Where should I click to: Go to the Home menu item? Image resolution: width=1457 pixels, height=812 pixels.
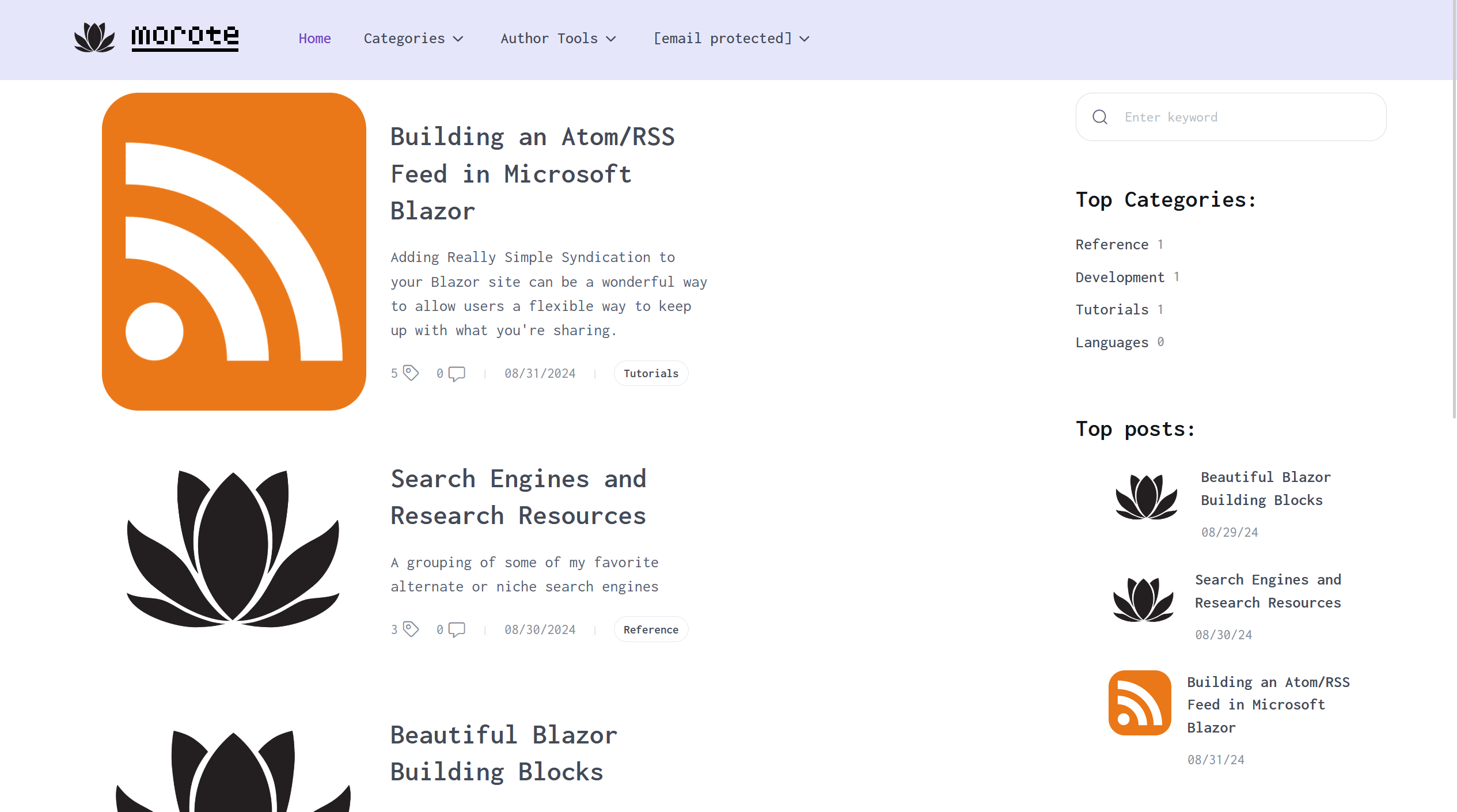point(314,39)
